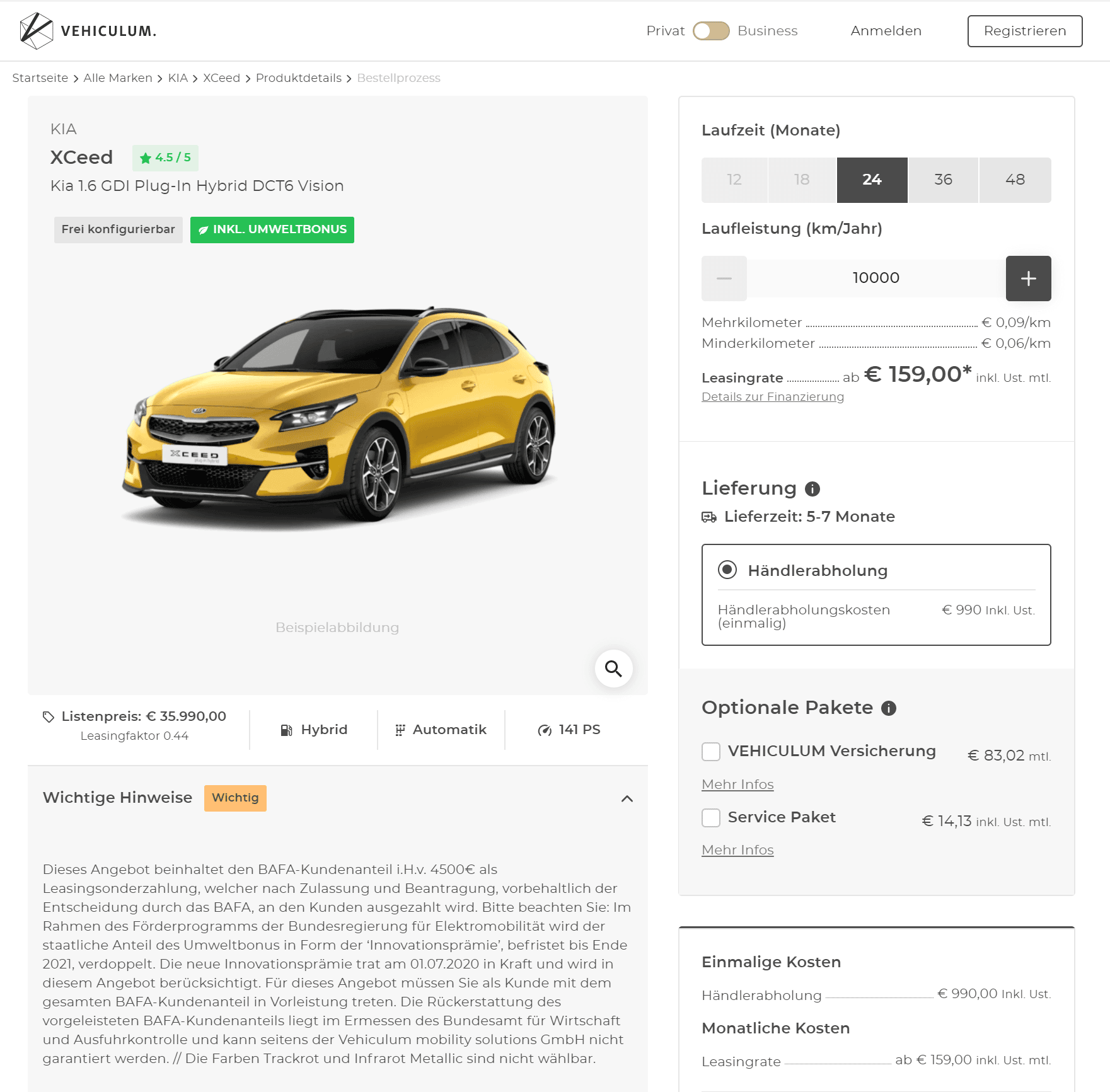Screen dimensions: 1110x1092
Task: Click Einmalige Kosten € 990,00 amount
Action: (x=994, y=994)
